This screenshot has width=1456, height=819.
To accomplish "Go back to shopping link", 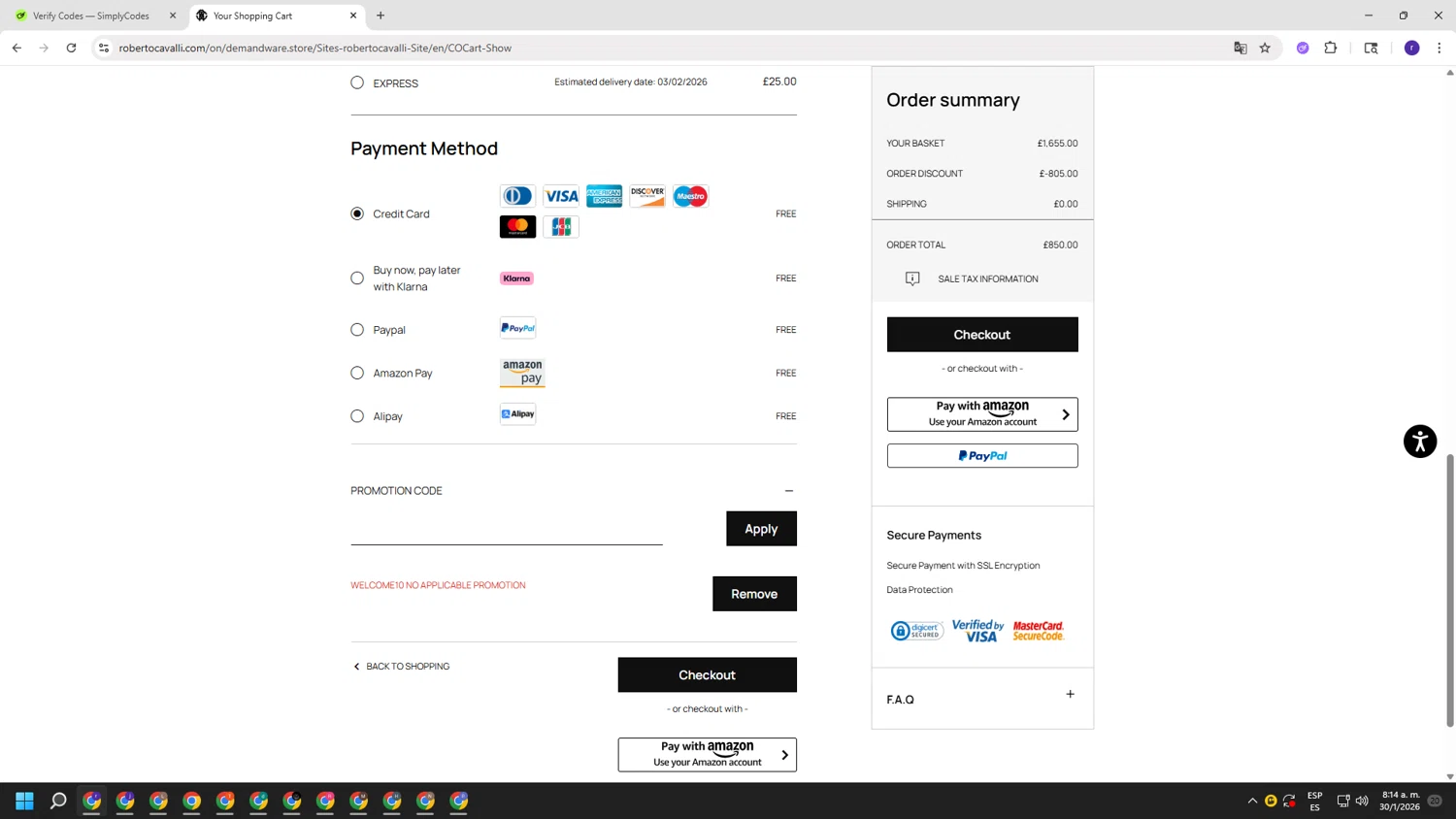I will coord(402,667).
